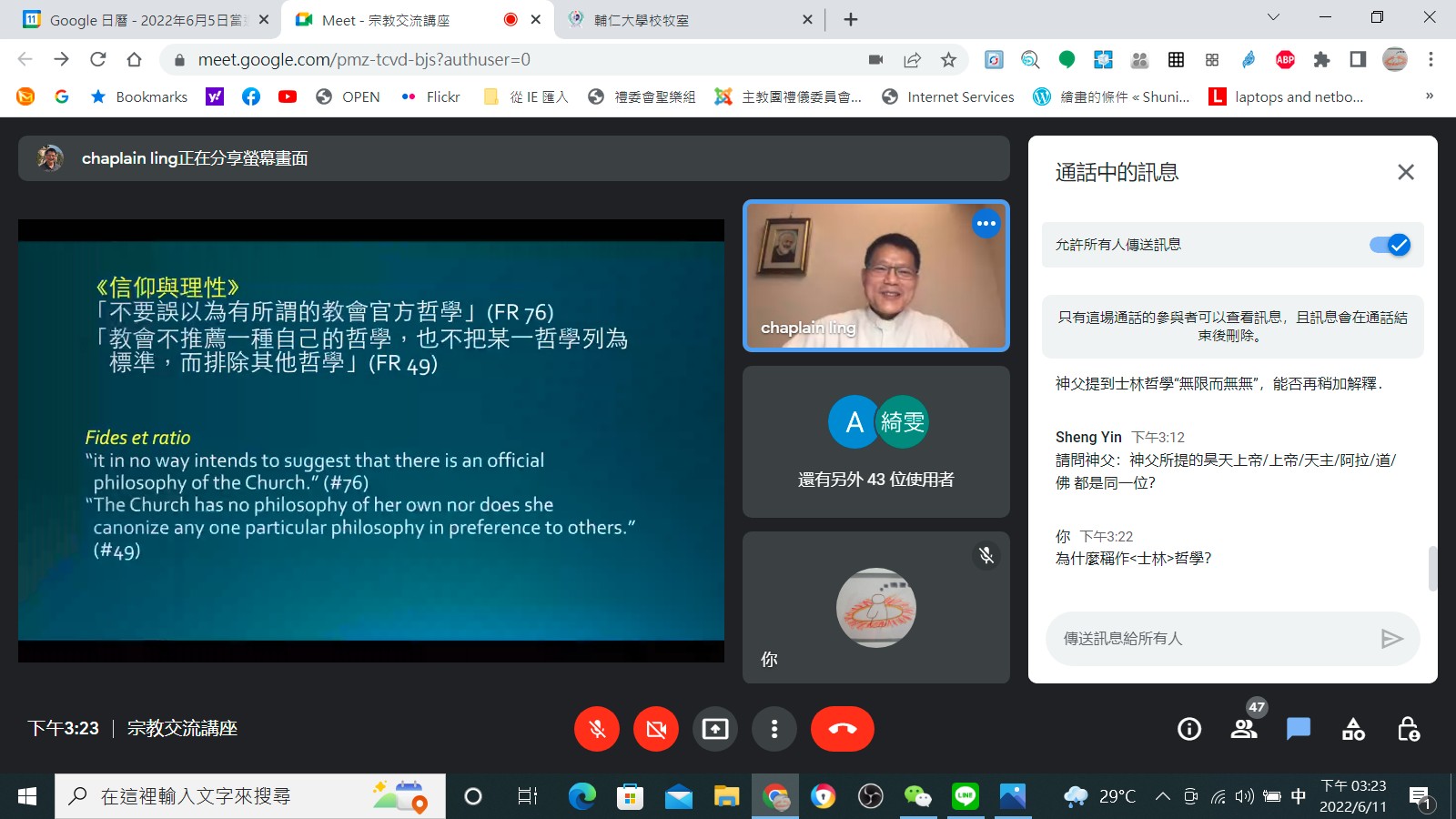Hang up with the red leave call button
This screenshot has width=1456, height=819.
[842, 729]
